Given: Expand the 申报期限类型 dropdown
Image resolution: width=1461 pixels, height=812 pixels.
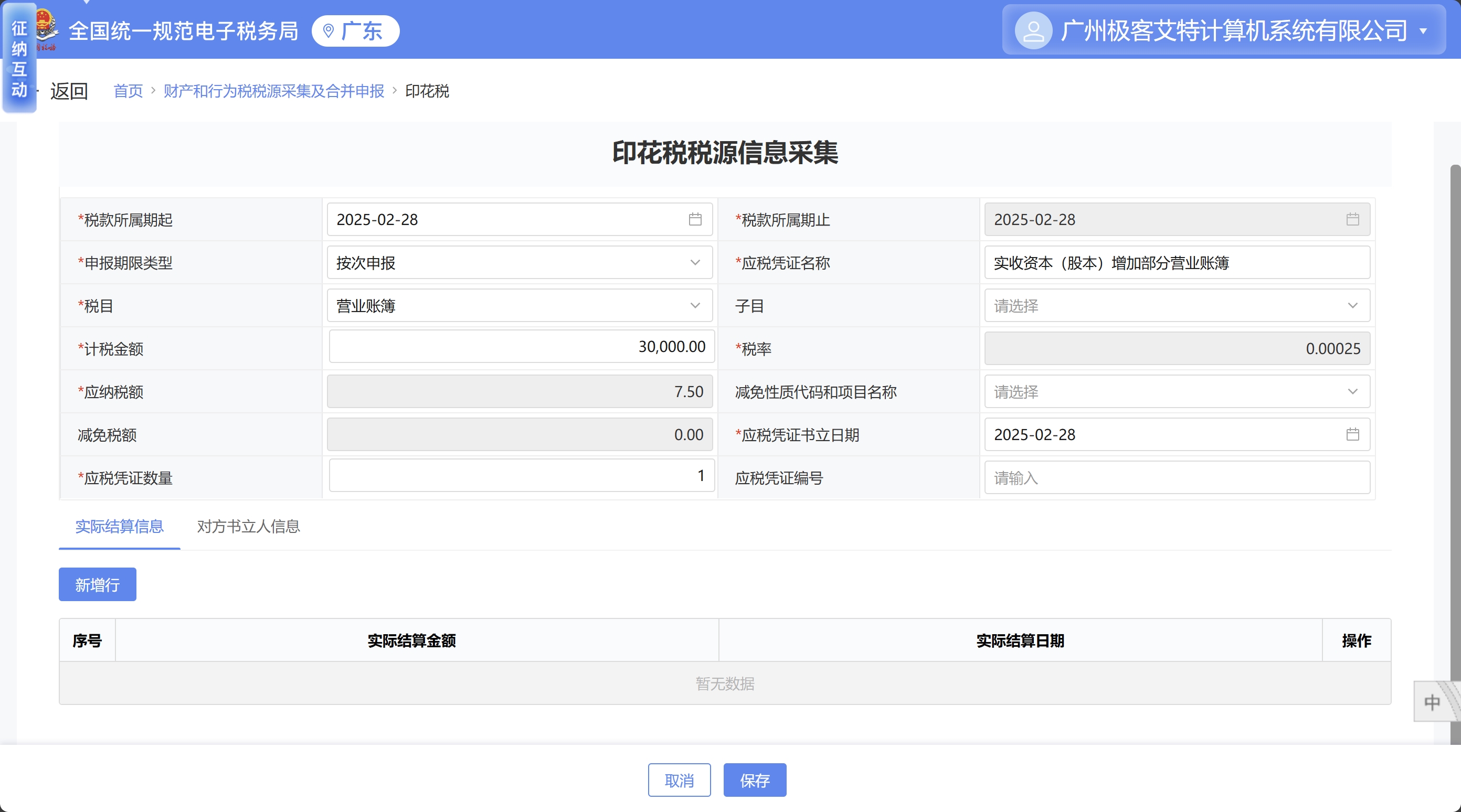Looking at the screenshot, I should (695, 263).
